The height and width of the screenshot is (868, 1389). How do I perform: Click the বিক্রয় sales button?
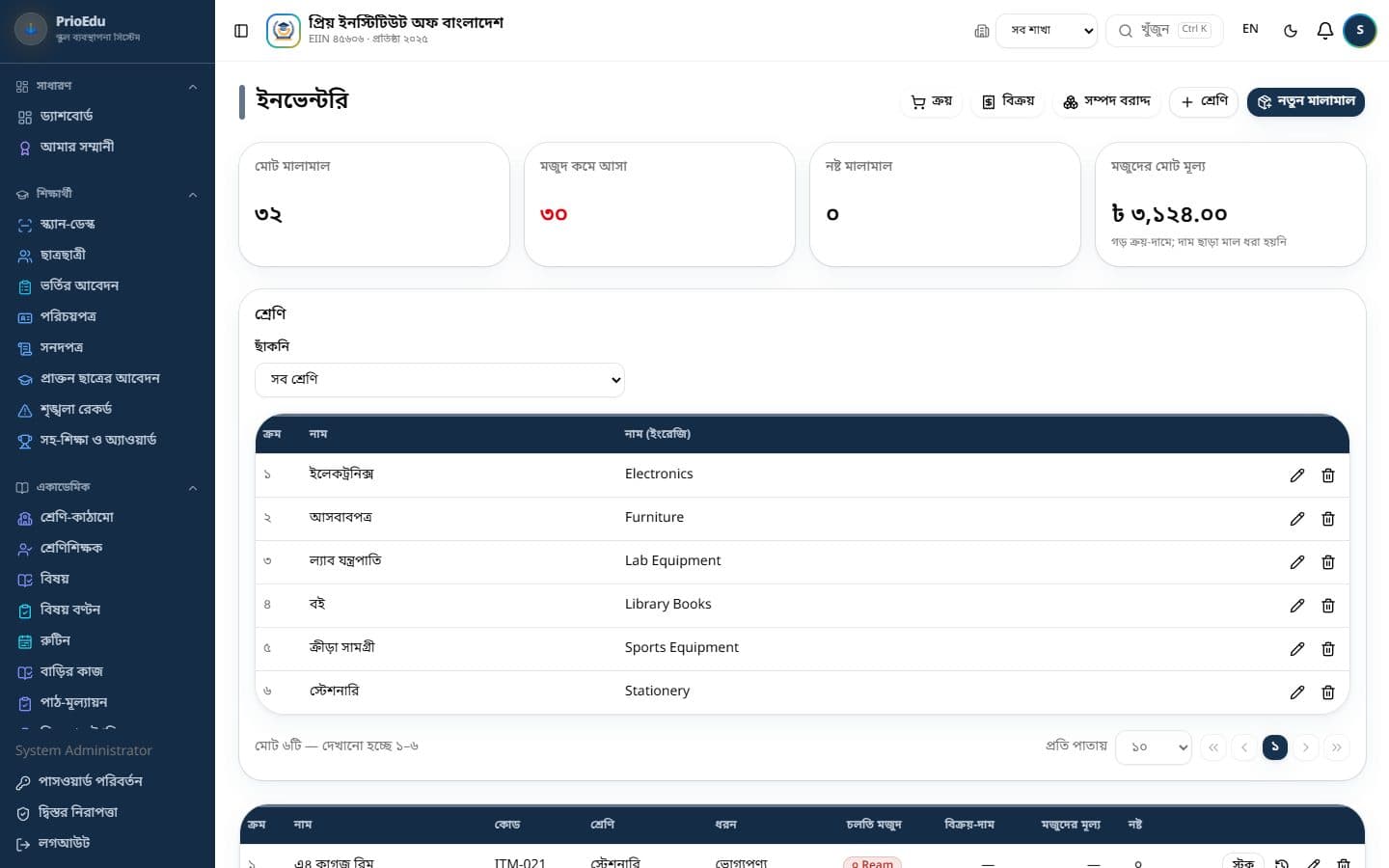tap(1008, 101)
